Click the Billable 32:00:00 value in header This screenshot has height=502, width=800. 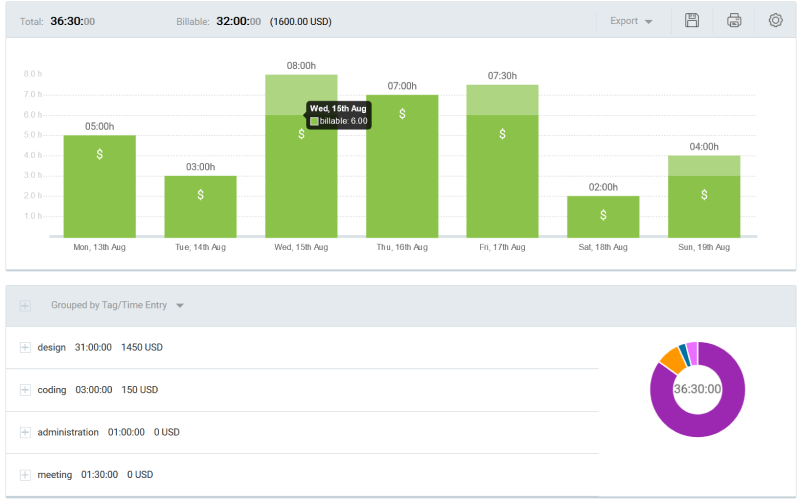click(x=238, y=21)
